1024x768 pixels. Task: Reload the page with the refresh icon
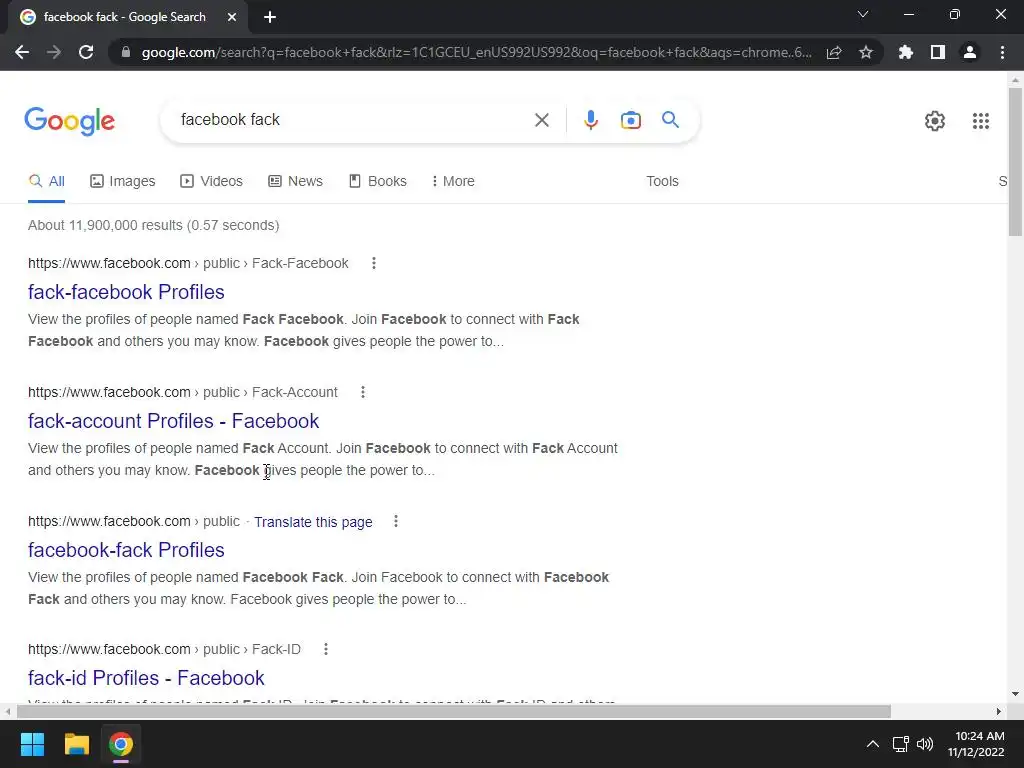coord(86,52)
